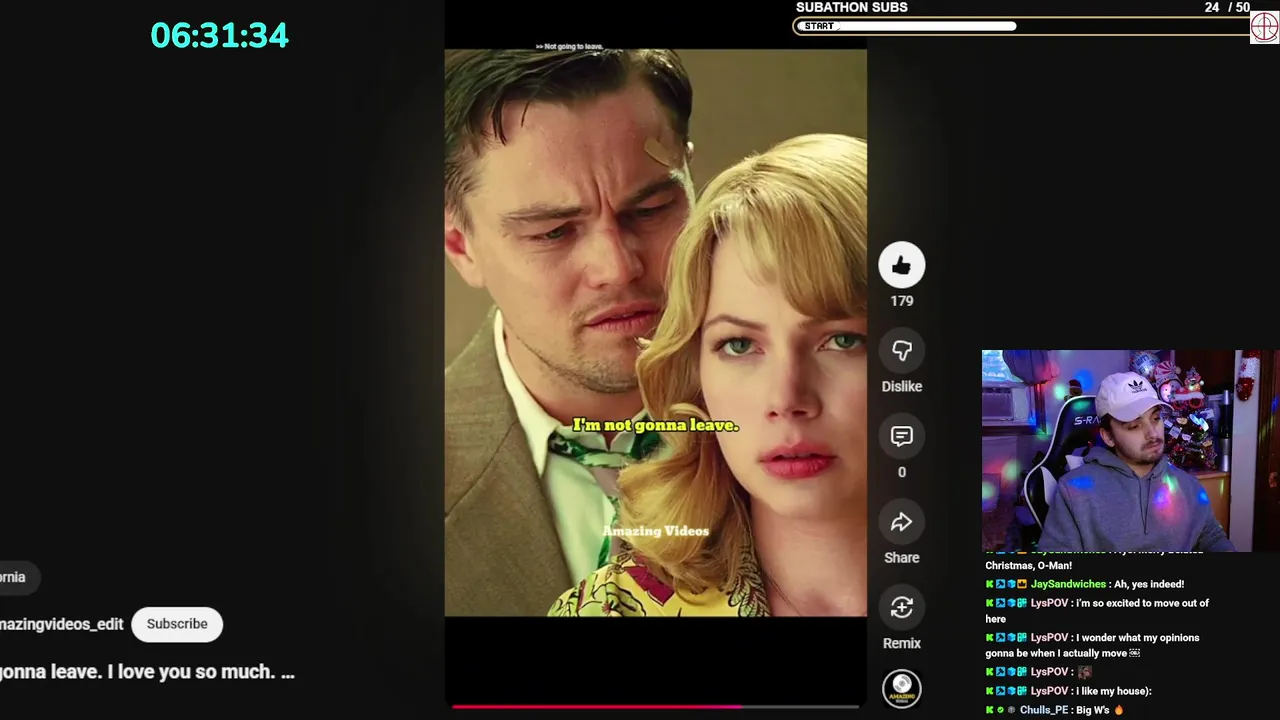This screenshot has width=1280, height=720.
Task: Click the streamer webcam feed
Action: (x=1130, y=450)
